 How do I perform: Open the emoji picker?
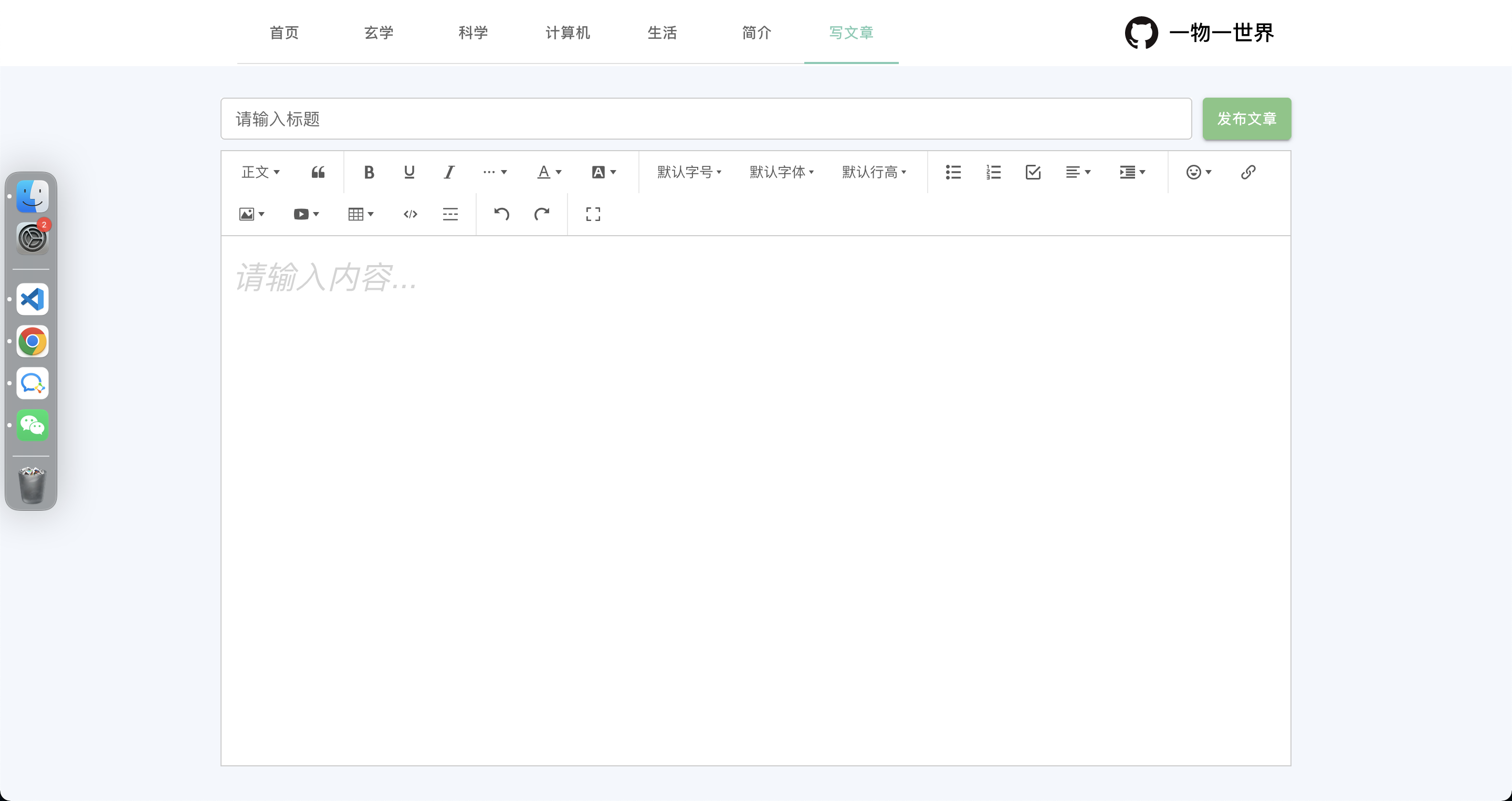tap(1199, 172)
